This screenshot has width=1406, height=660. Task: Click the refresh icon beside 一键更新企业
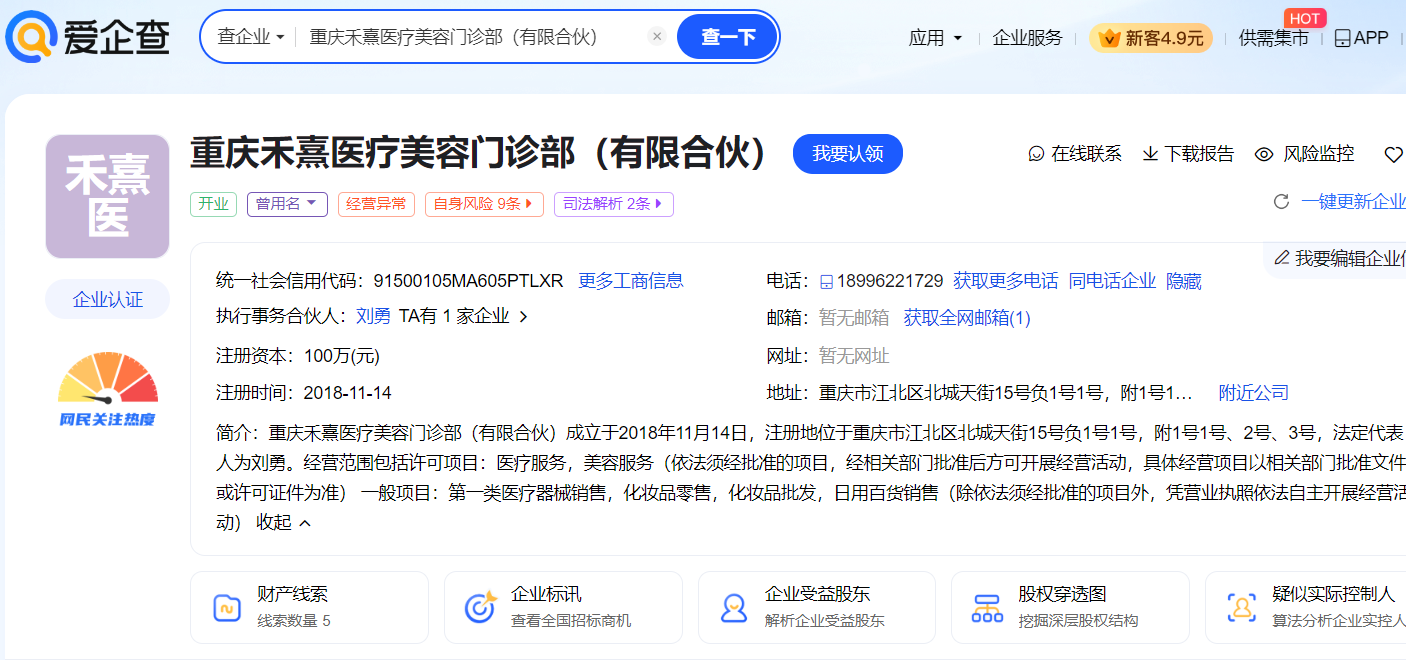(x=1281, y=202)
